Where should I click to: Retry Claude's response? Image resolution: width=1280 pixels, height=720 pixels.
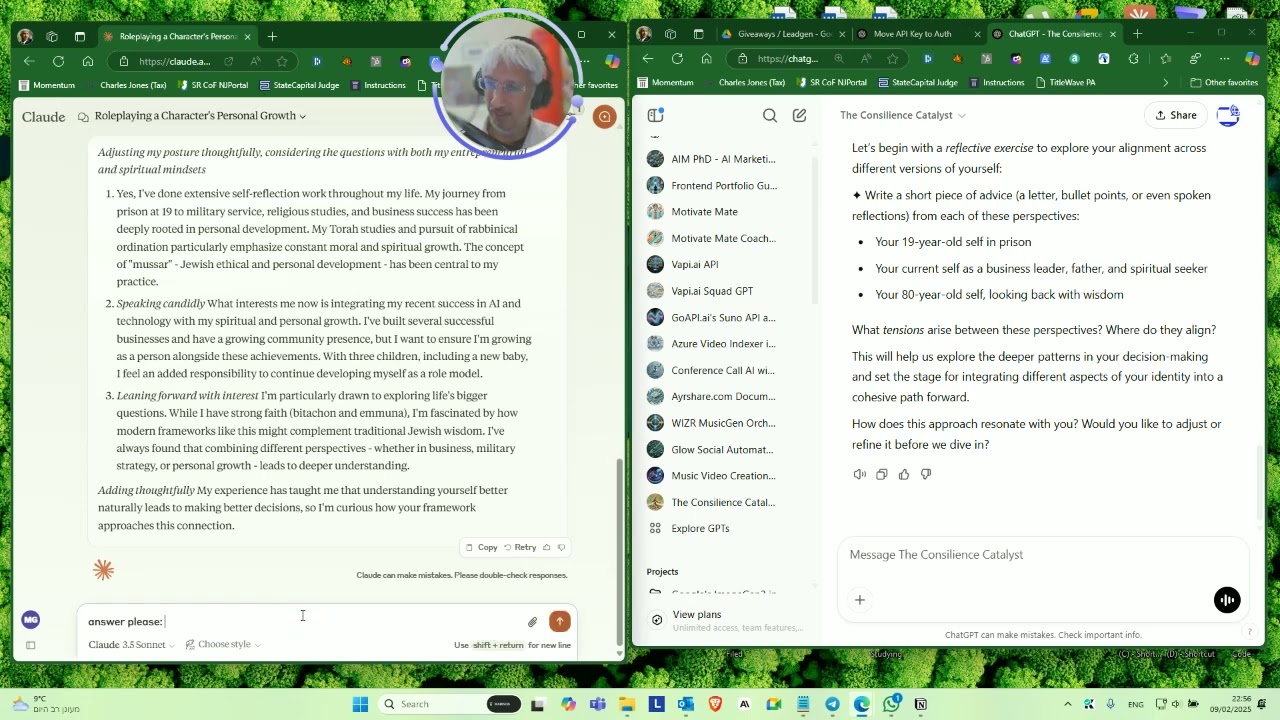point(520,547)
